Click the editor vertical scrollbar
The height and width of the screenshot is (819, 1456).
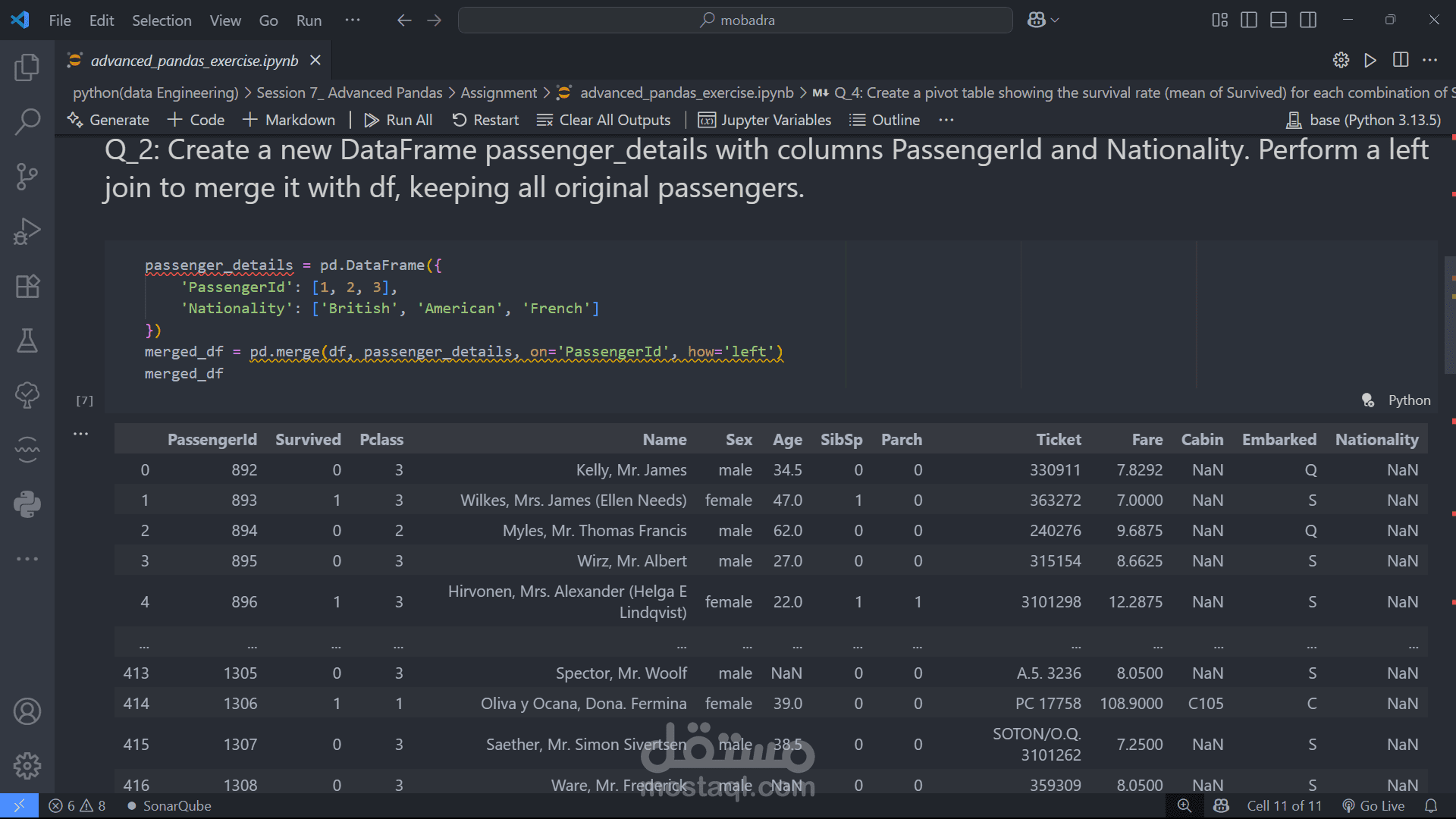[1450, 315]
